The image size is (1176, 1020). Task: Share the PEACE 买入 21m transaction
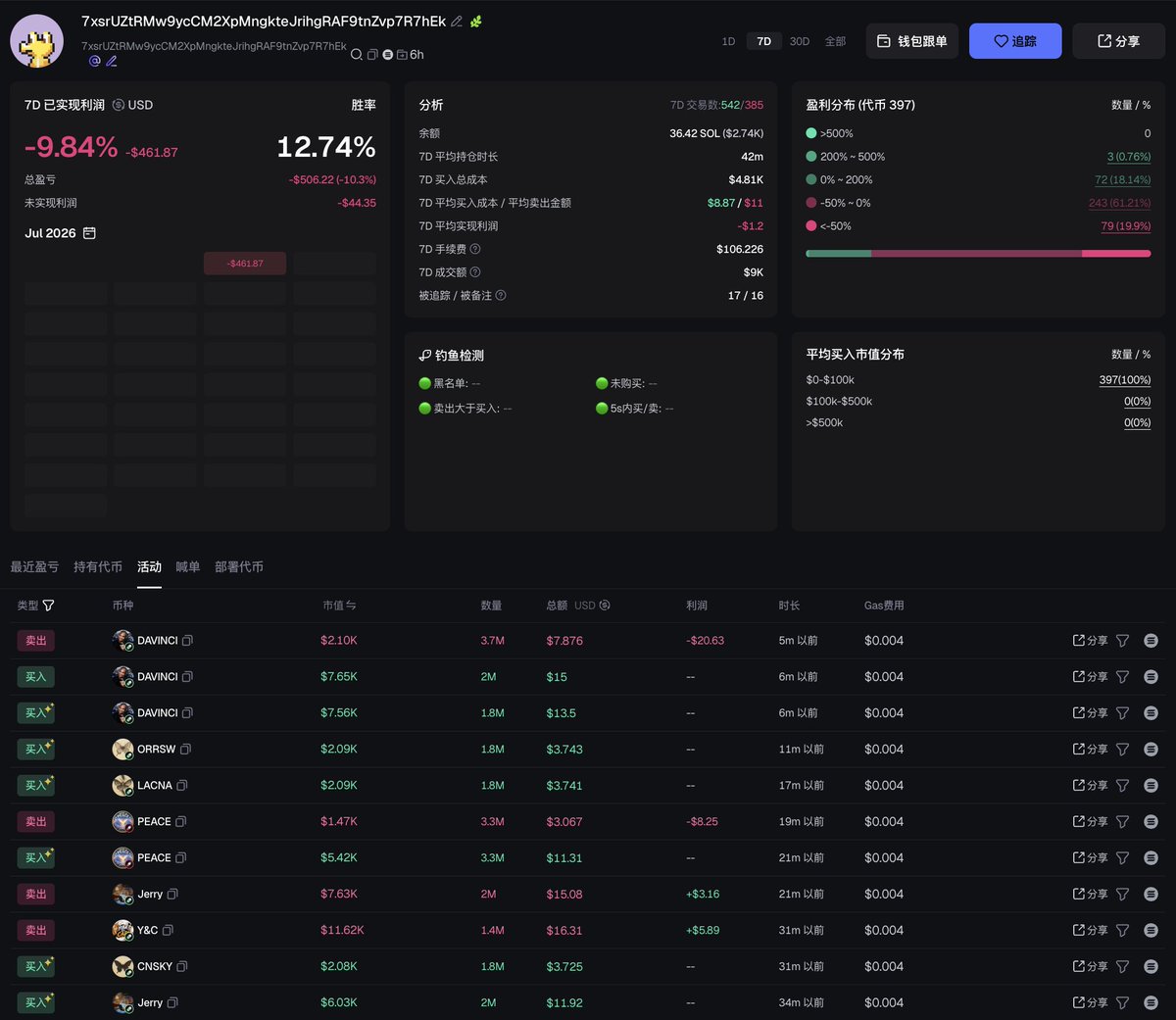coord(1090,858)
